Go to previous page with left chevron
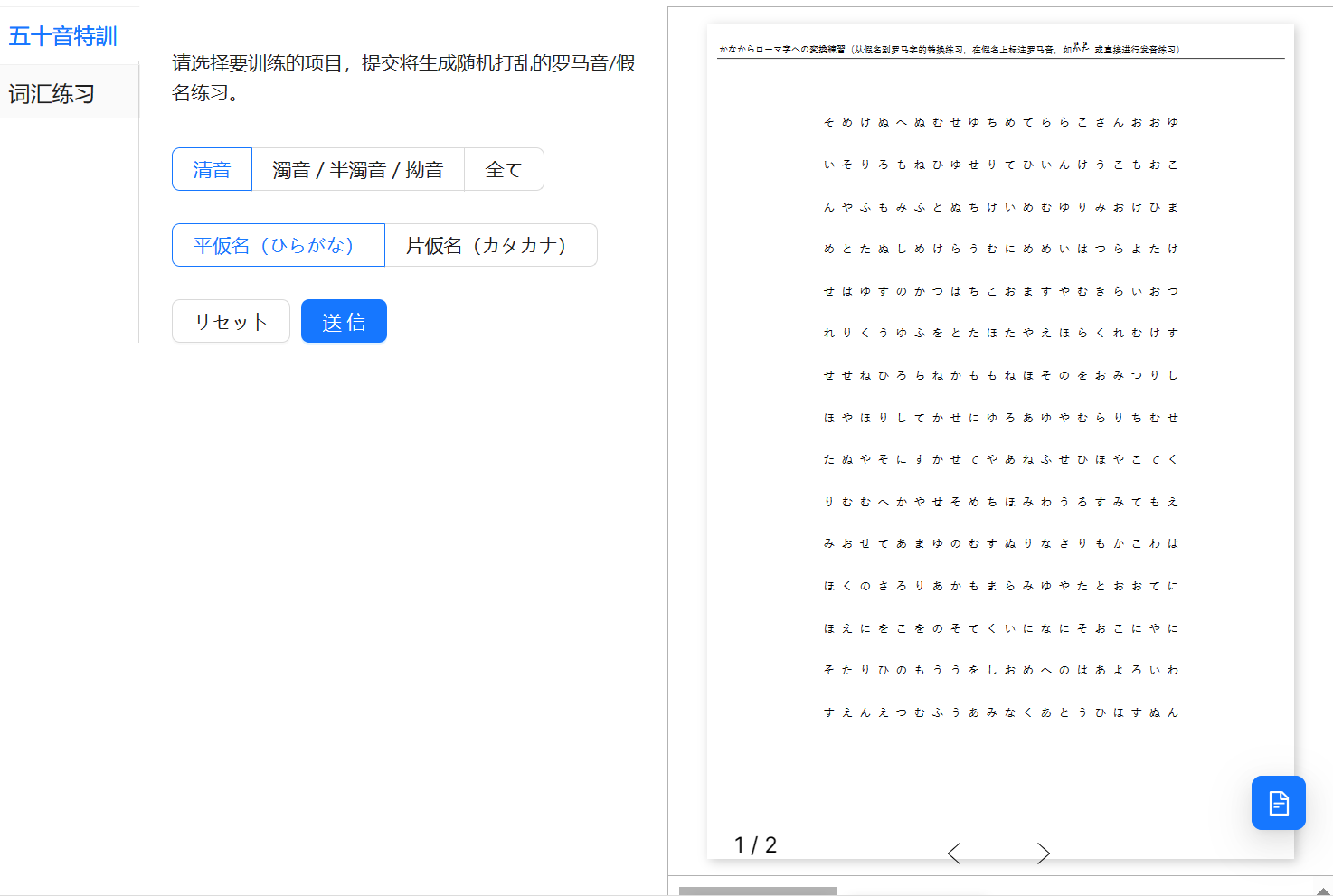The image size is (1333, 896). (x=954, y=853)
